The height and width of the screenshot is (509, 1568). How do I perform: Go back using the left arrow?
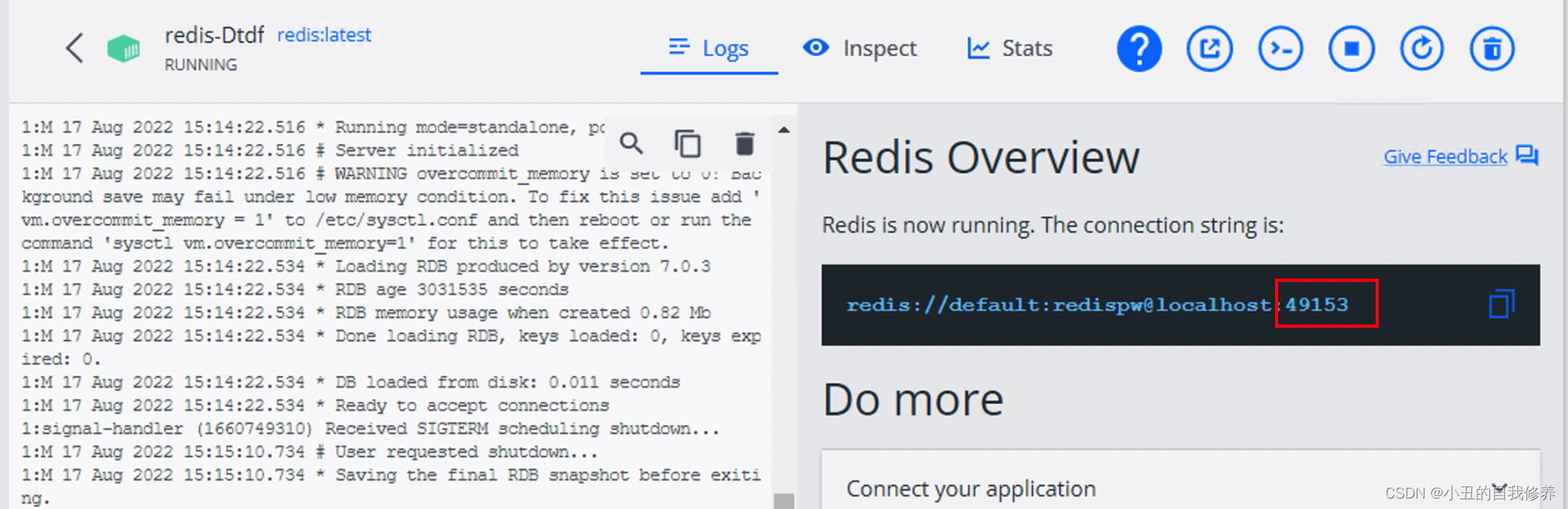click(x=74, y=48)
